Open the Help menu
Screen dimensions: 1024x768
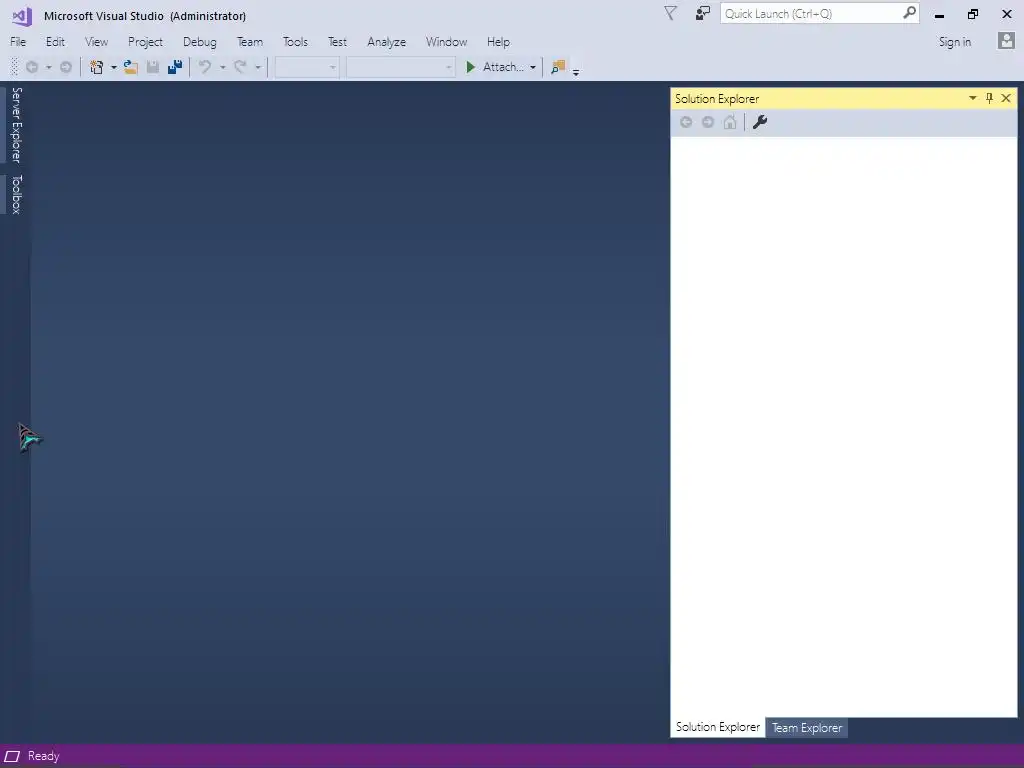(498, 42)
